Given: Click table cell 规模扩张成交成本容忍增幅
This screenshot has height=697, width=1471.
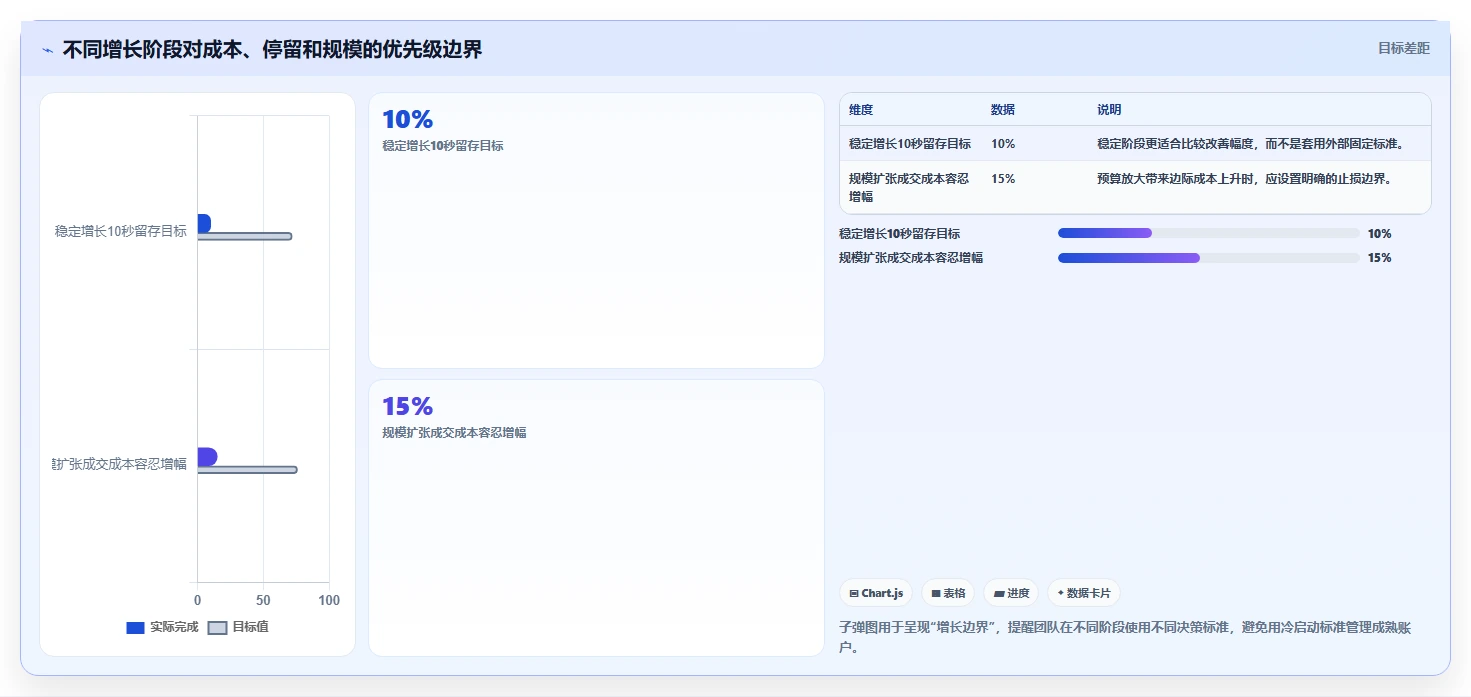Looking at the screenshot, I should [x=909, y=187].
